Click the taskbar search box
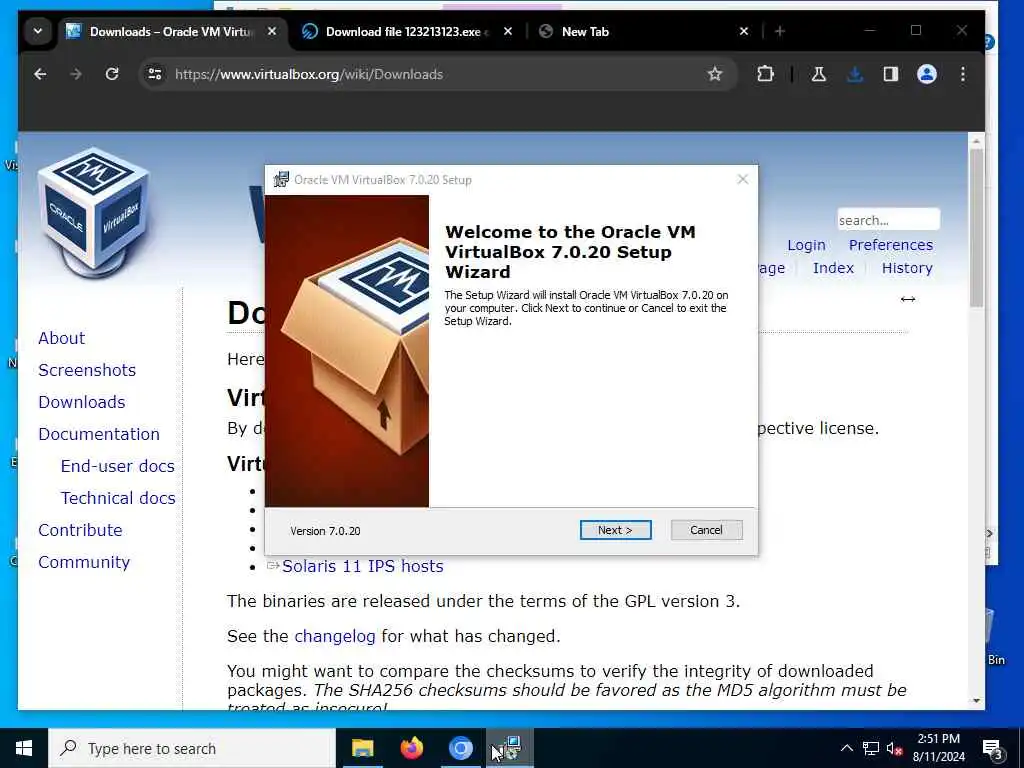 (x=192, y=748)
